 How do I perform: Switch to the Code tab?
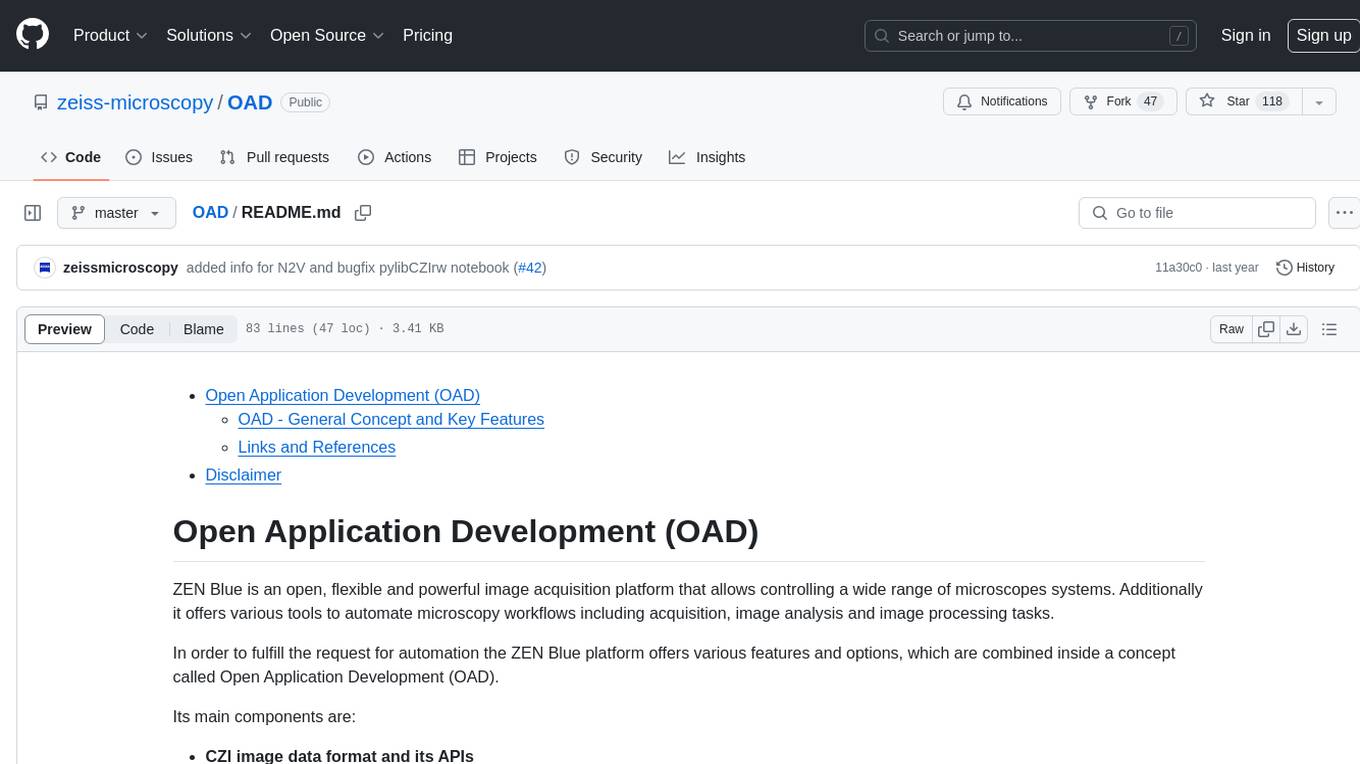click(71, 157)
